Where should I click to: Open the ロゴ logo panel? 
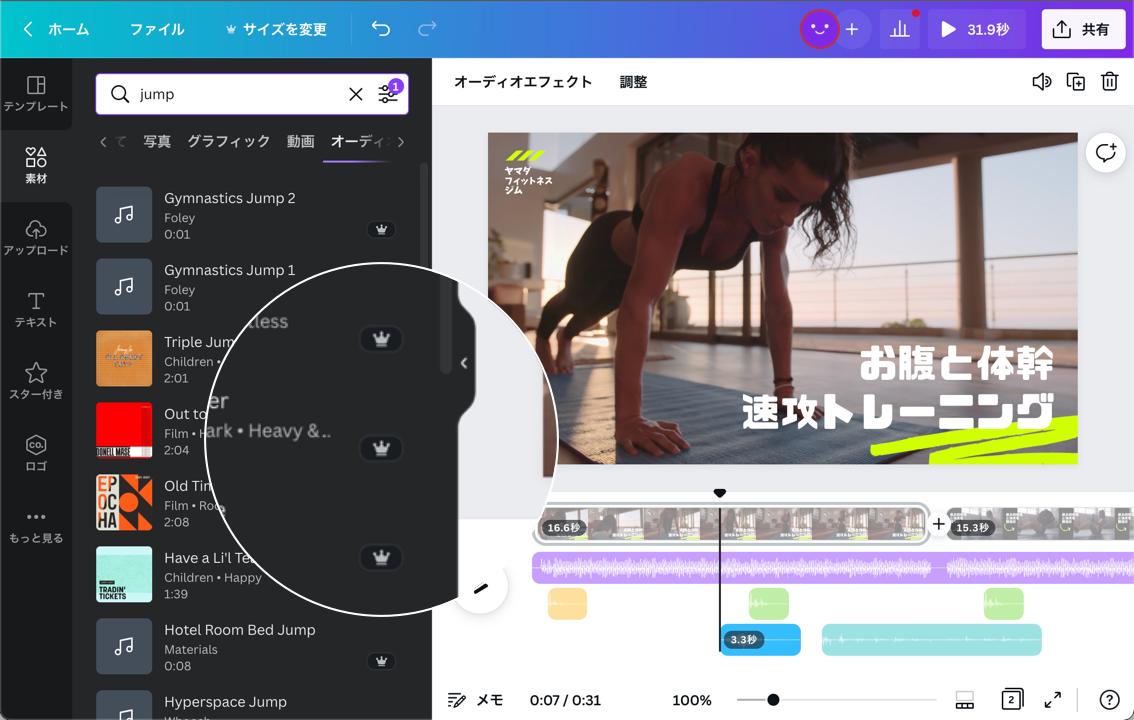pyautogui.click(x=35, y=453)
